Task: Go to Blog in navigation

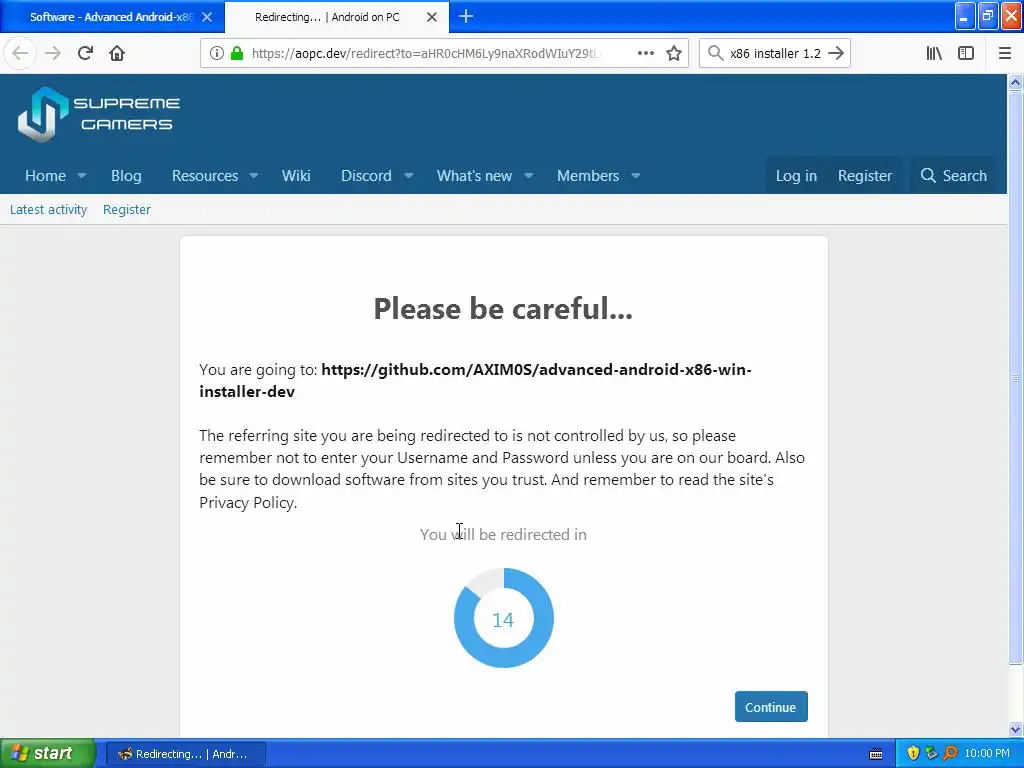Action: (x=126, y=176)
